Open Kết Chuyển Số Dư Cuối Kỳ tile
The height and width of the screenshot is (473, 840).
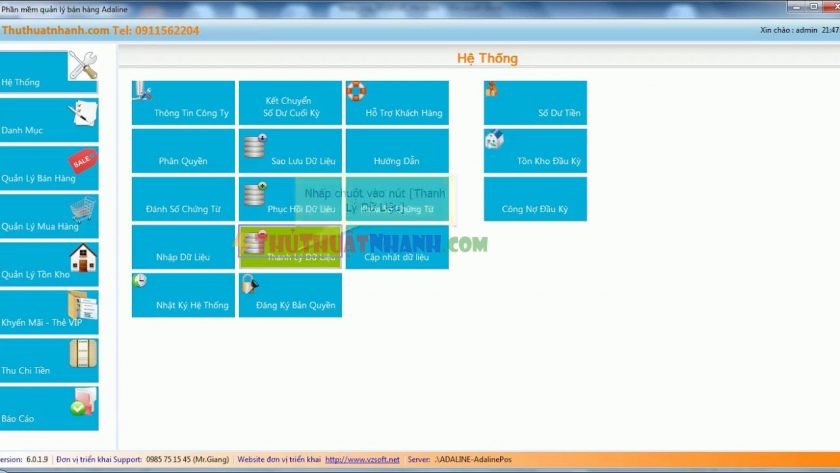(290, 103)
